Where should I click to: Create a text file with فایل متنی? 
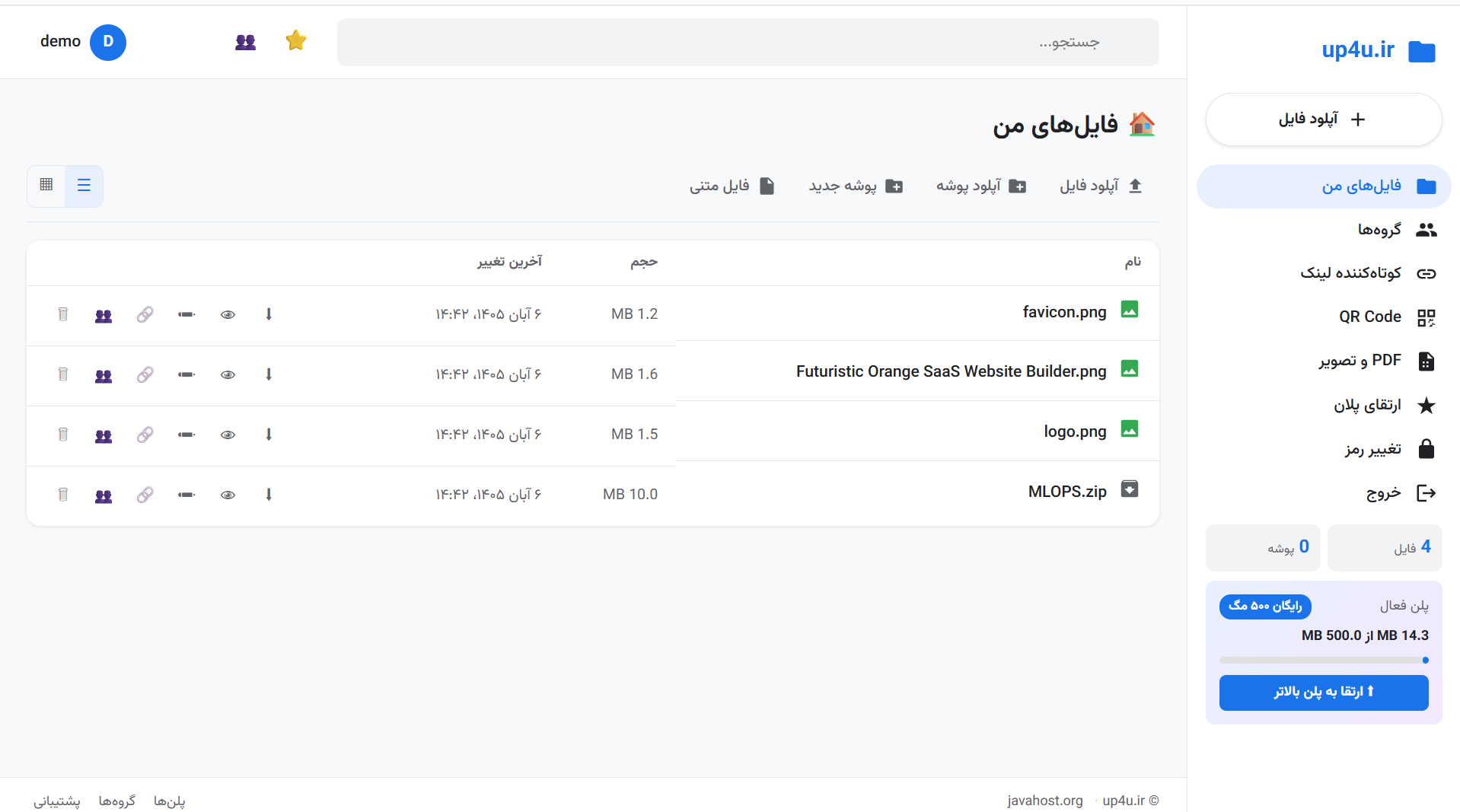coord(732,186)
